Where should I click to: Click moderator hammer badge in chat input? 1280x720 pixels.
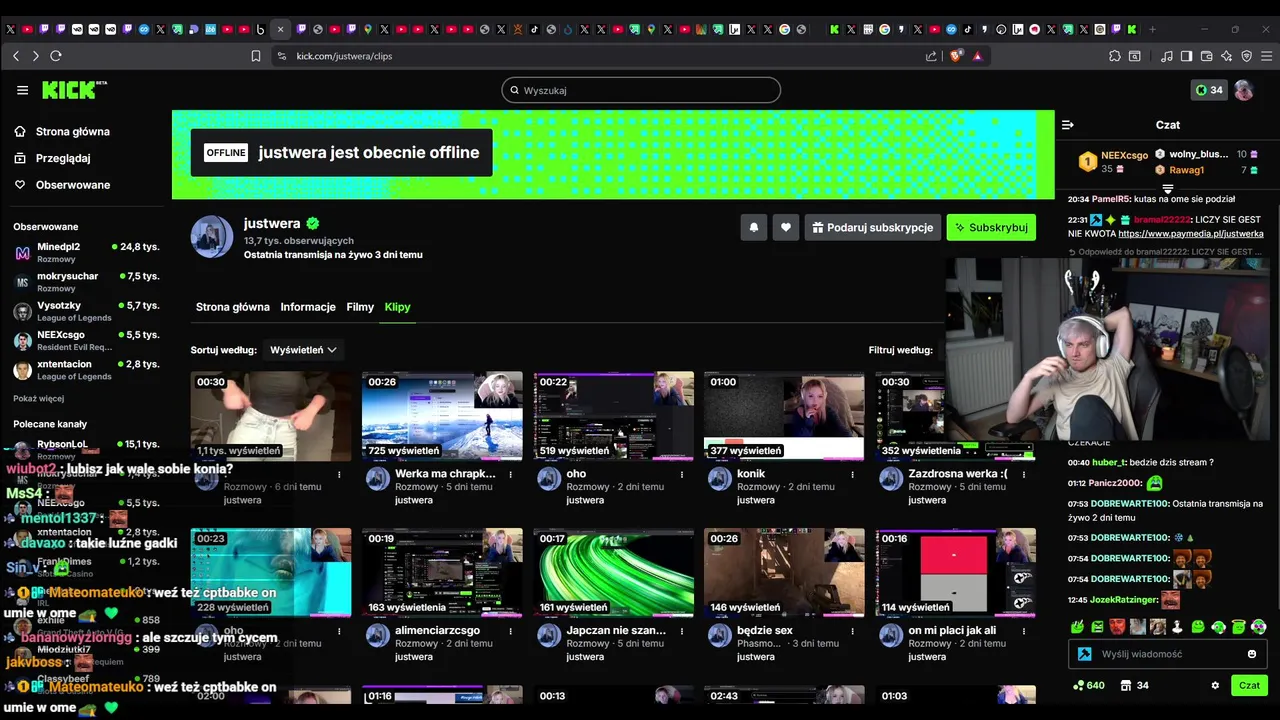[1085, 654]
